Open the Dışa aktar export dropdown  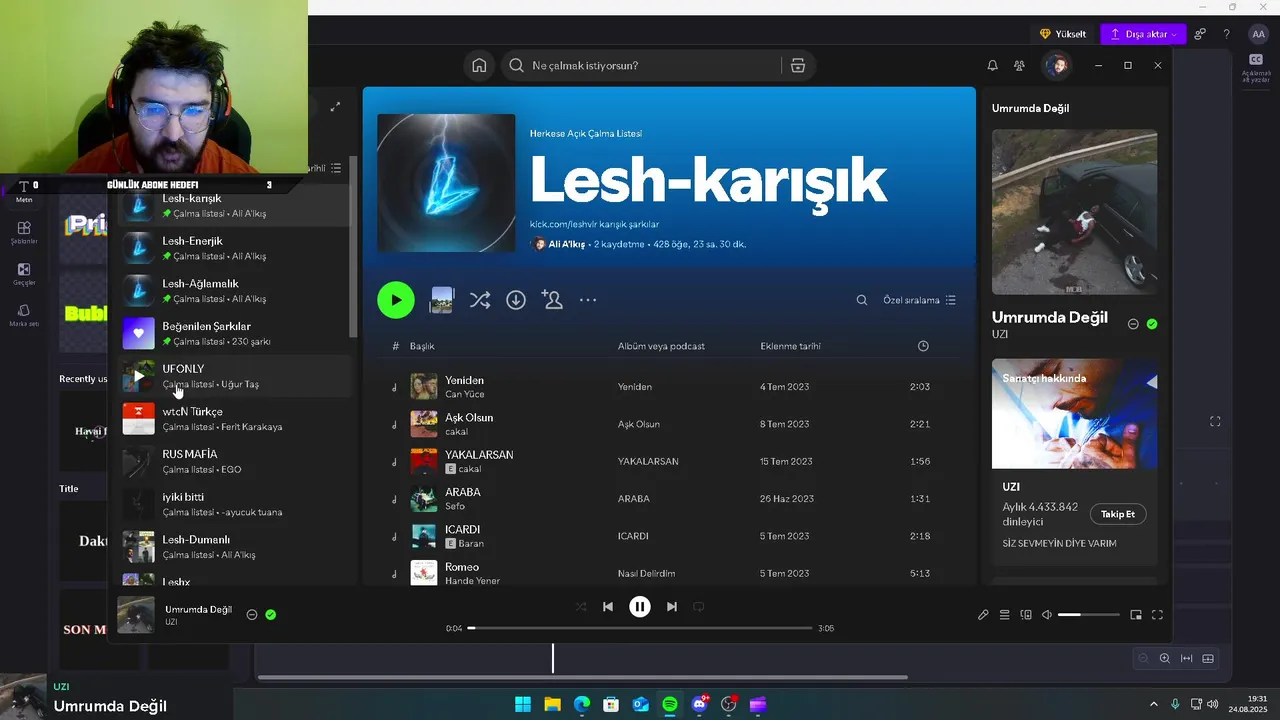1144,34
